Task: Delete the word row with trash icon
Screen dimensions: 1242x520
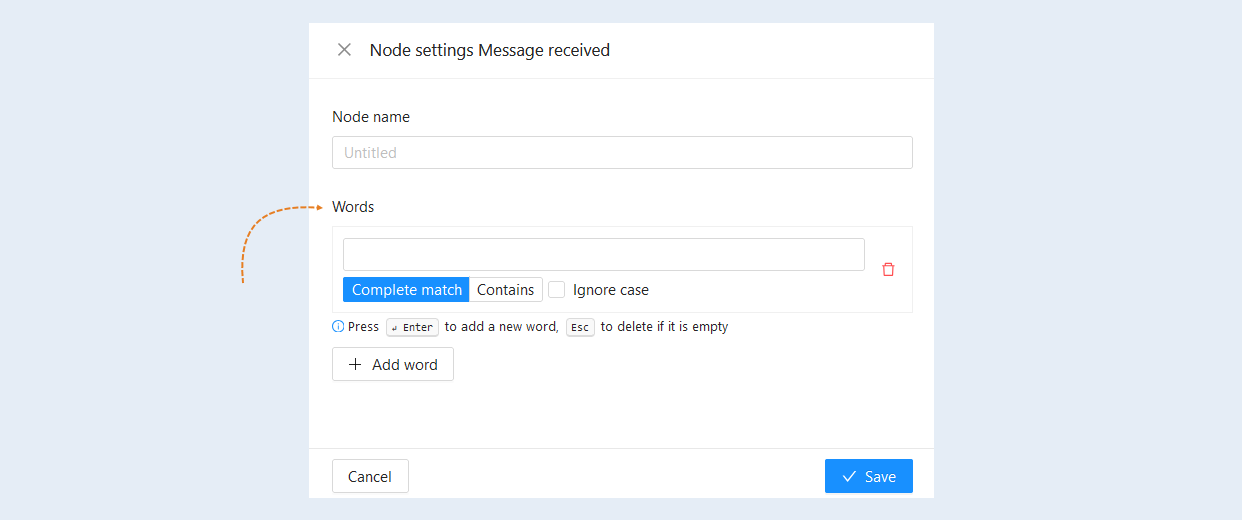Action: coord(888,269)
